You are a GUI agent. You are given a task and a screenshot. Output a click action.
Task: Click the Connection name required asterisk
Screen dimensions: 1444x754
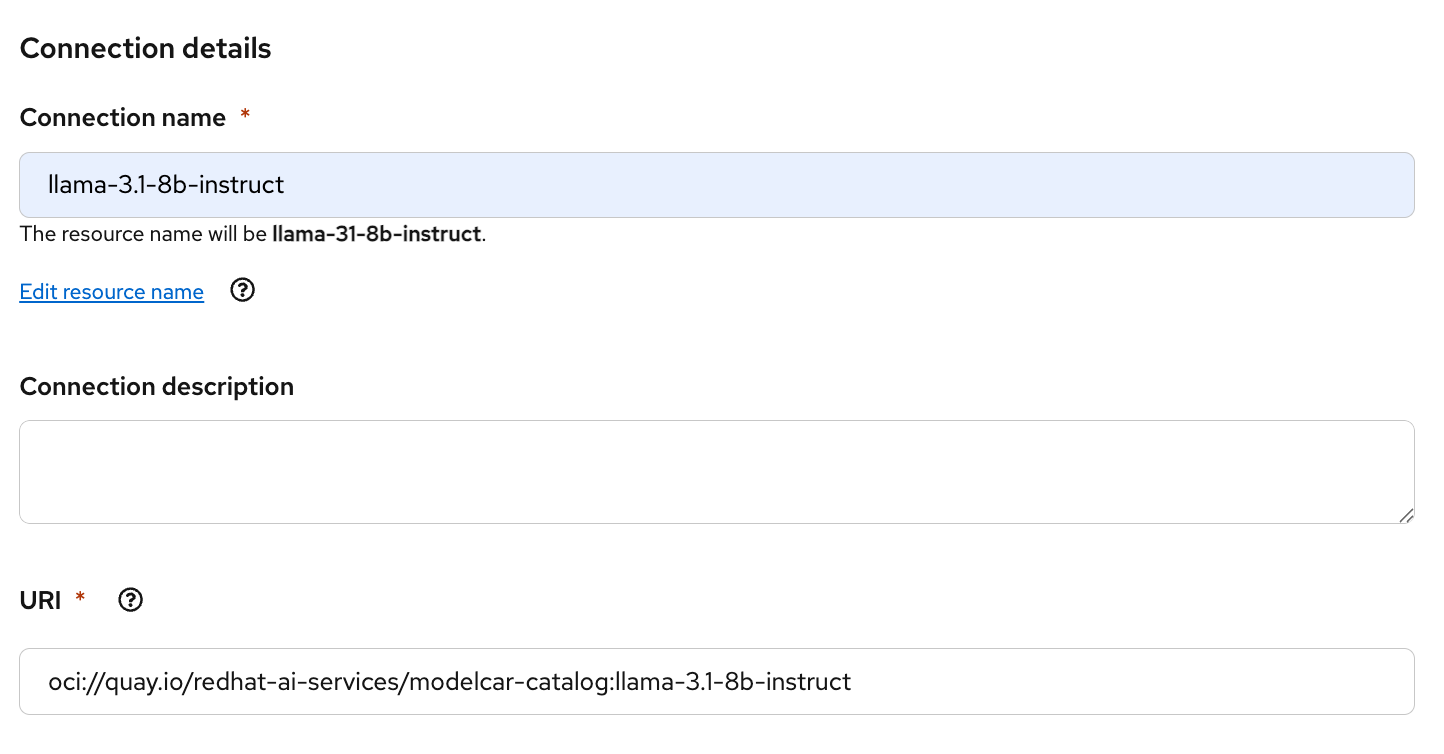[245, 117]
